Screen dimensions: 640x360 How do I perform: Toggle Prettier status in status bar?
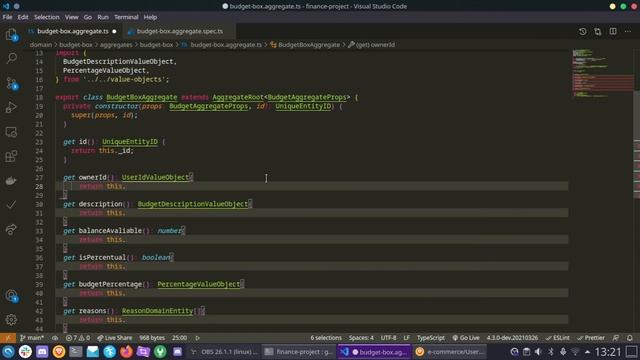coord(591,338)
